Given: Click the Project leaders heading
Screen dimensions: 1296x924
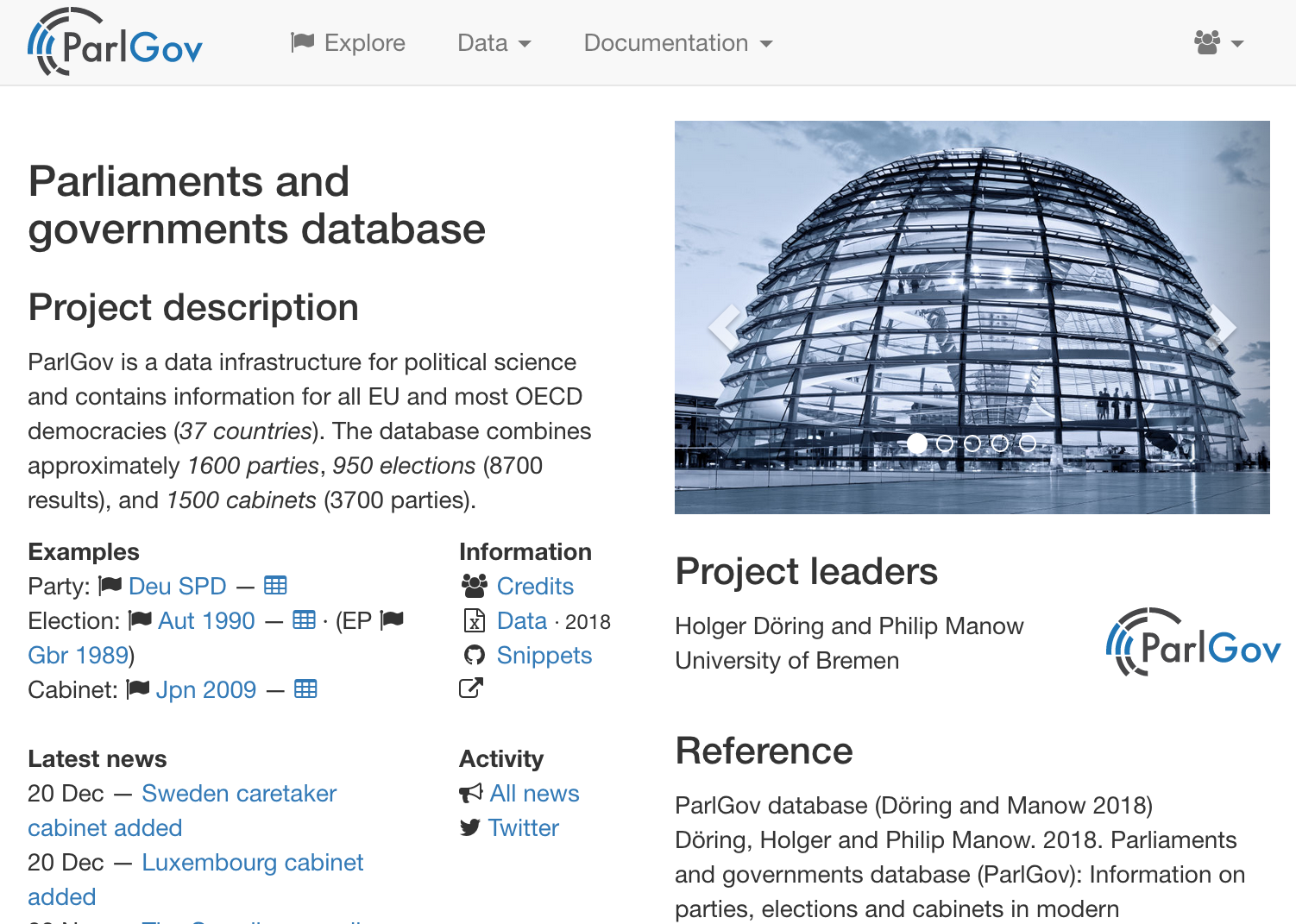Looking at the screenshot, I should [x=806, y=571].
